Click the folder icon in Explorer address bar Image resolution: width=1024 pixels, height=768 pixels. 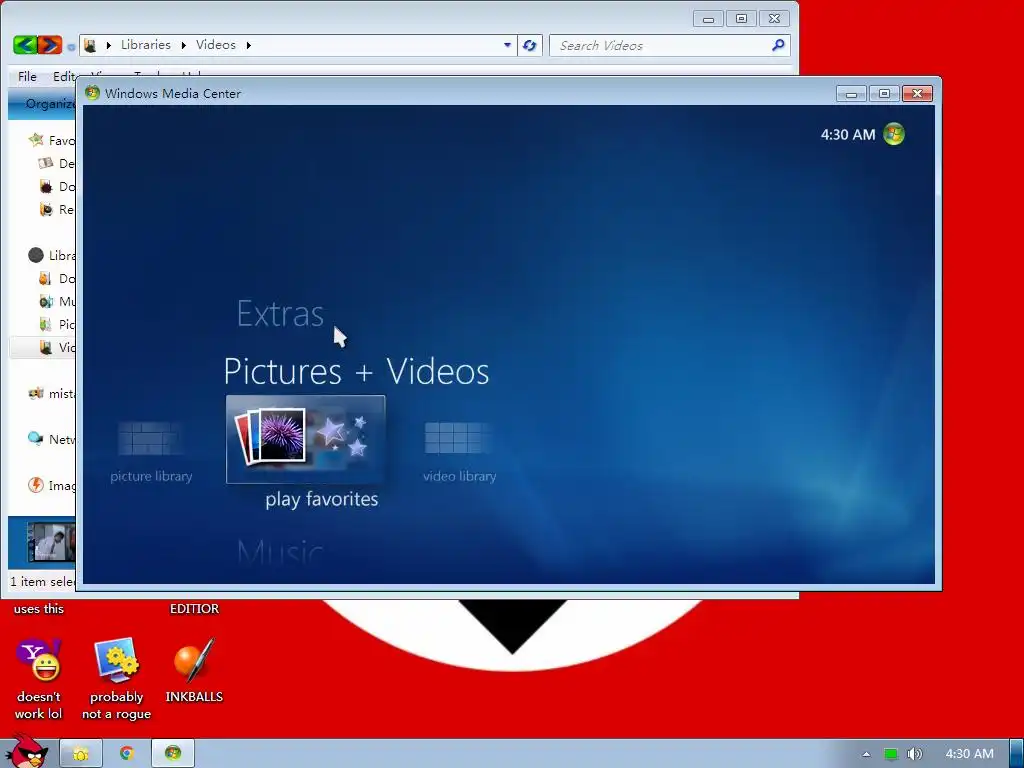coord(90,45)
